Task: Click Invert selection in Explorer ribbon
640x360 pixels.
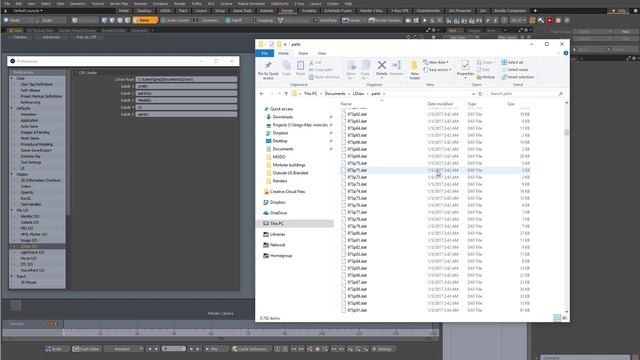Action: click(518, 77)
